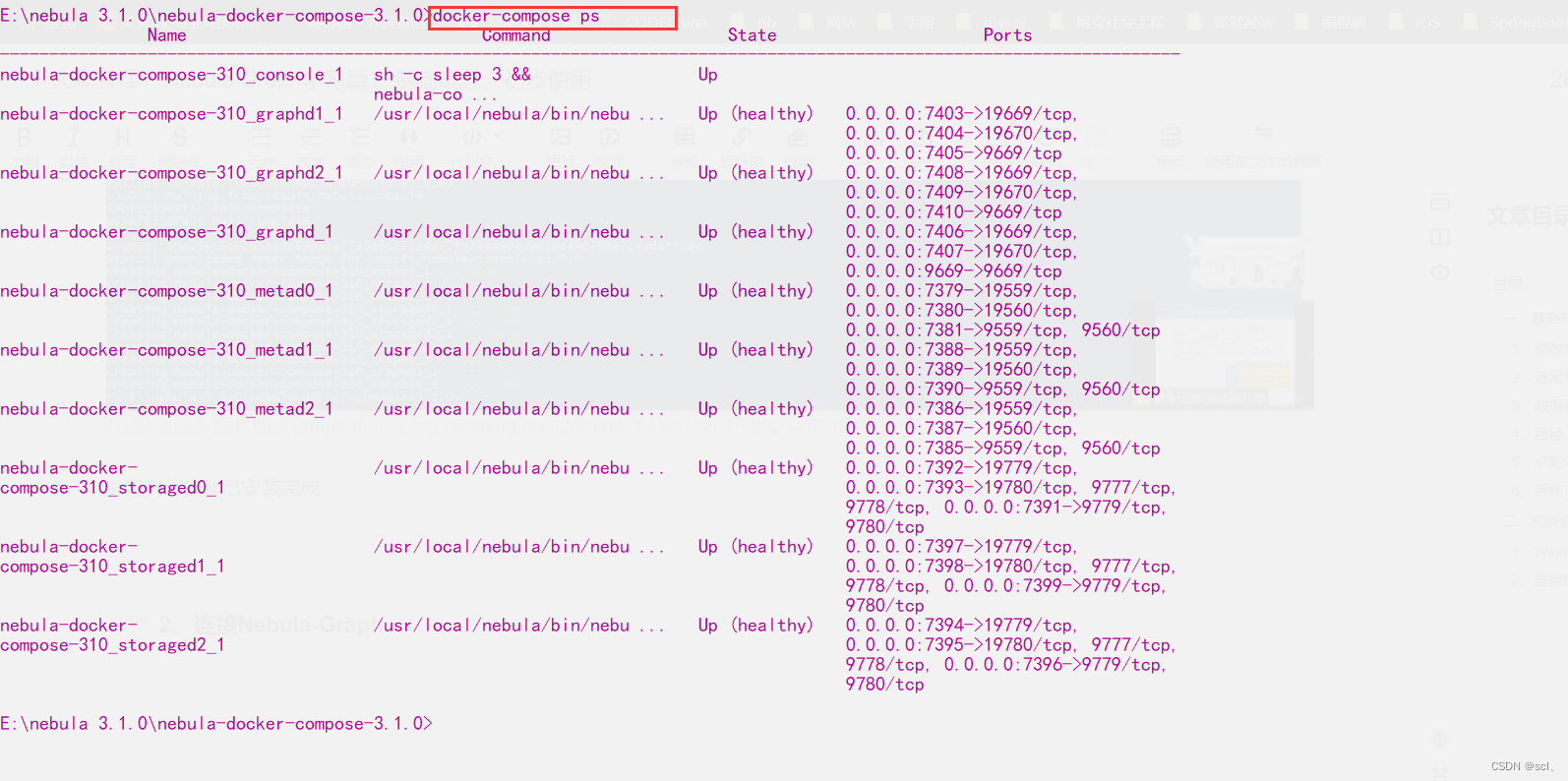Screen dimensions: 1568x781
Task: Click port mapping 0.0.0.0:7406->19669/tcp
Action: (960, 232)
